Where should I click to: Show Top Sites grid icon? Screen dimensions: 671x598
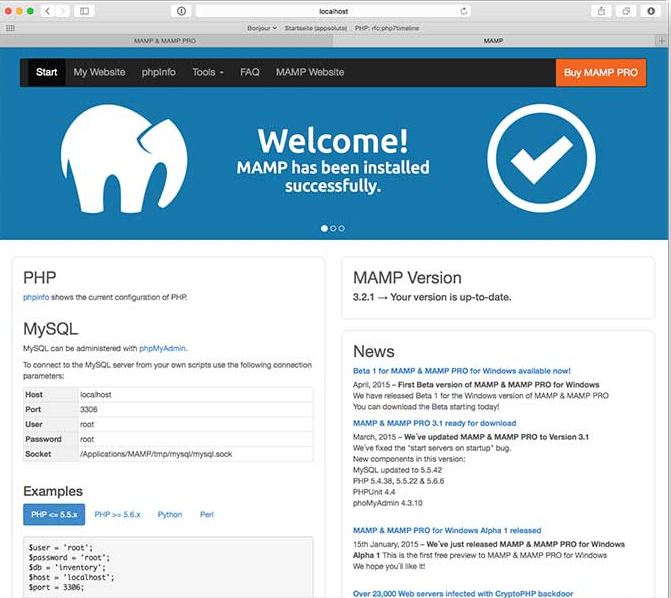pos(10,28)
